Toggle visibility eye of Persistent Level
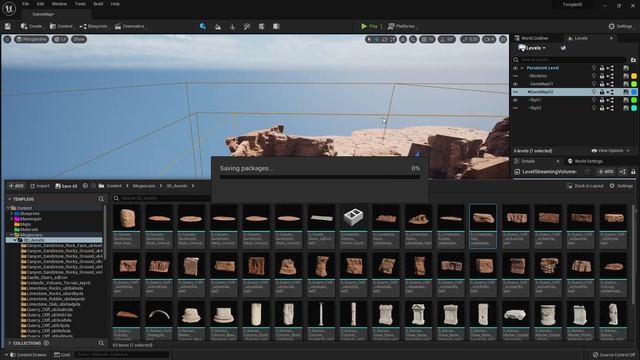 point(516,68)
